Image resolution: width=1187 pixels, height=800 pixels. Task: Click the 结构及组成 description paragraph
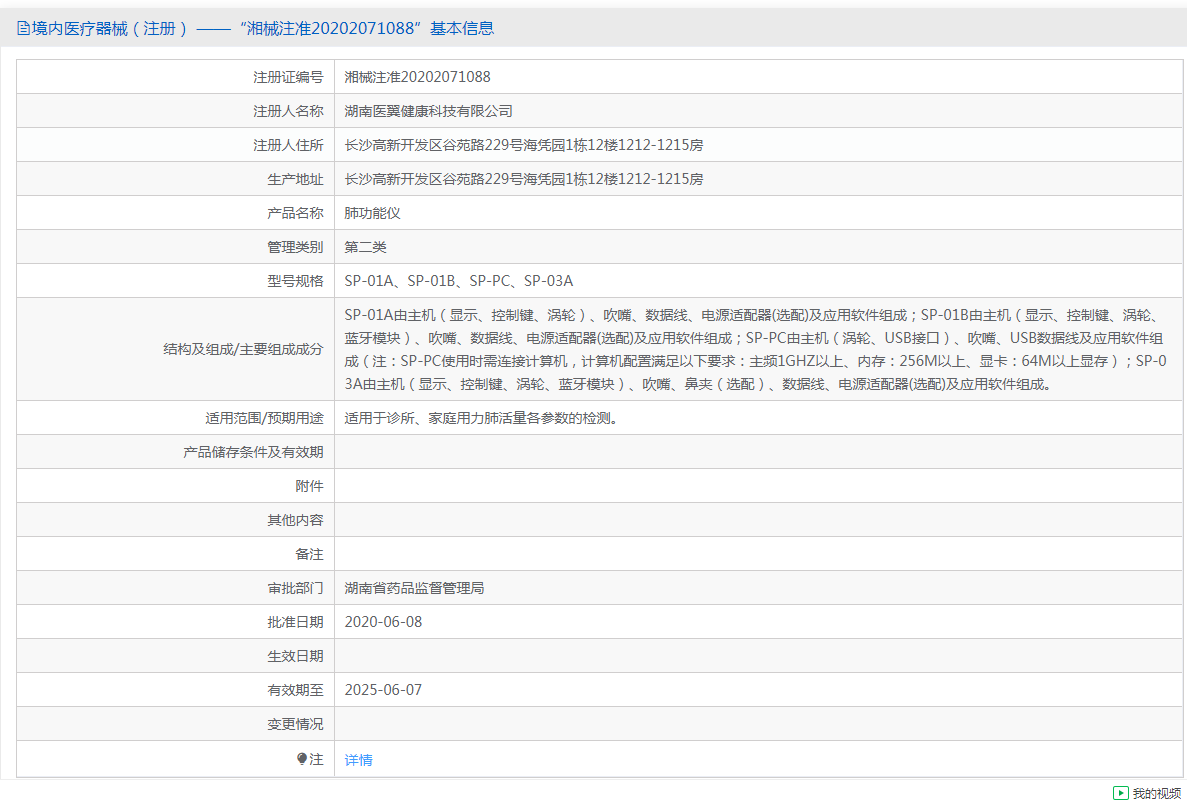[754, 349]
